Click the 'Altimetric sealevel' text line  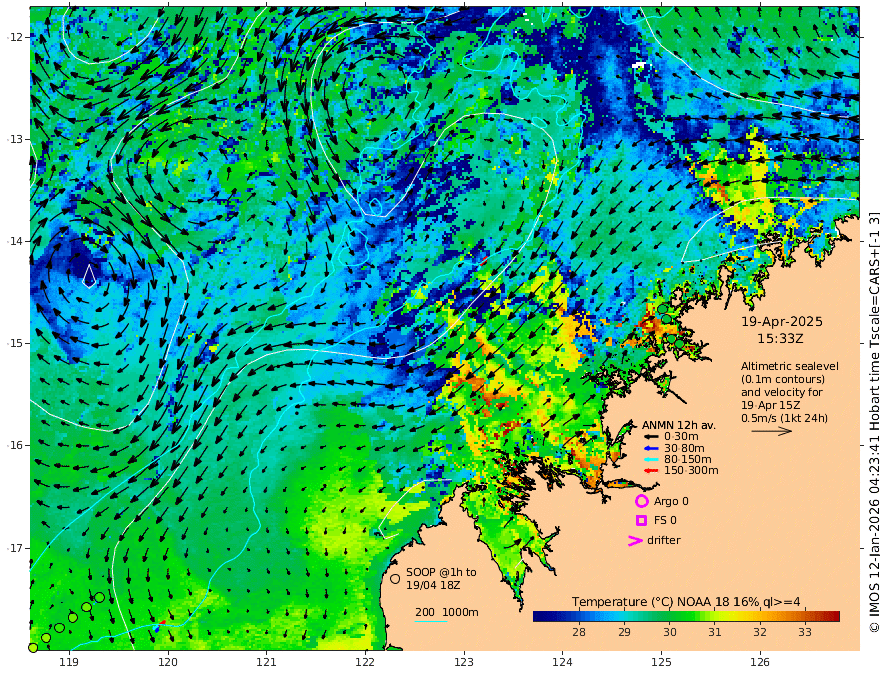(x=790, y=366)
